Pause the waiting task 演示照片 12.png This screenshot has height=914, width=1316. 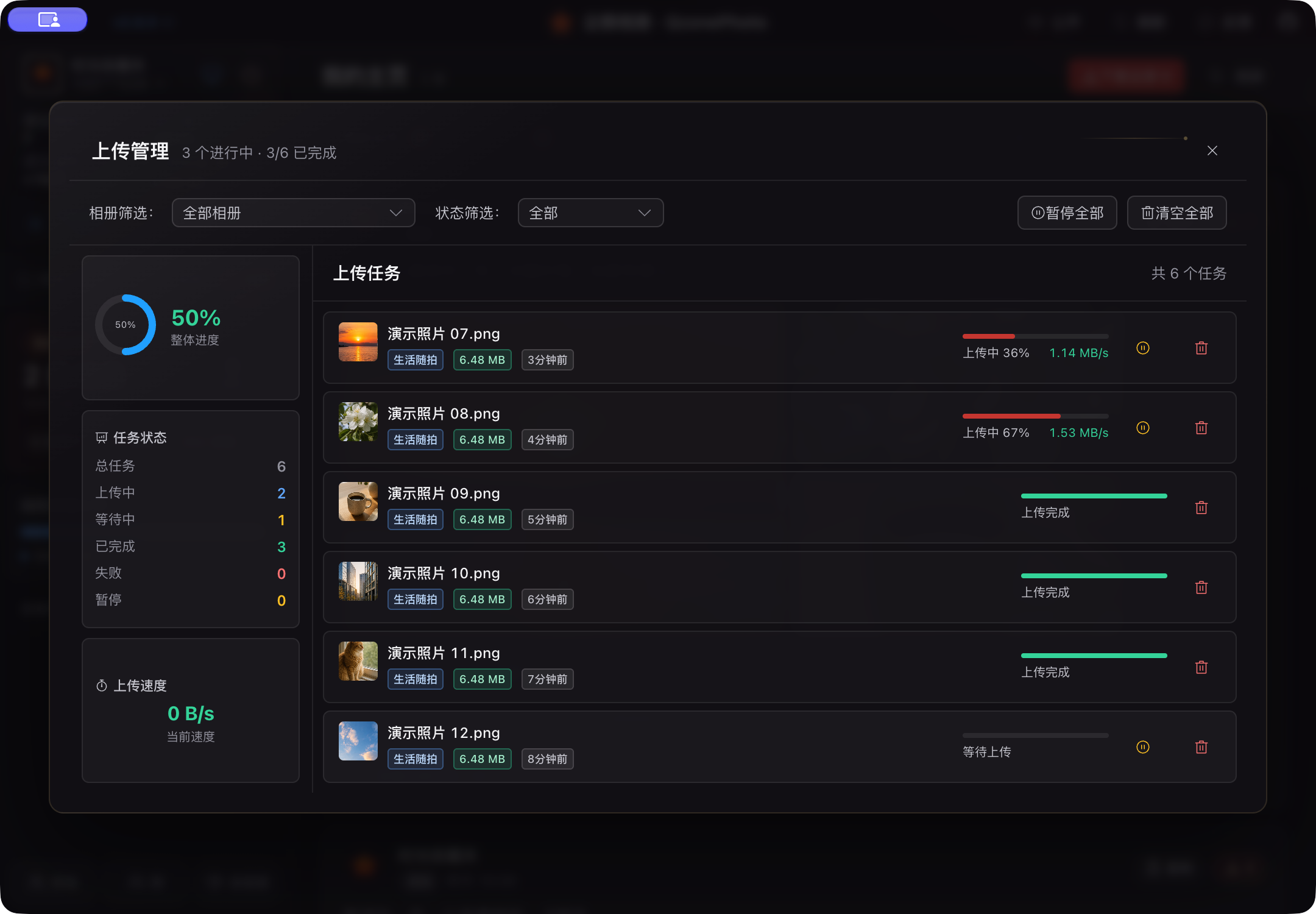pos(1143,747)
